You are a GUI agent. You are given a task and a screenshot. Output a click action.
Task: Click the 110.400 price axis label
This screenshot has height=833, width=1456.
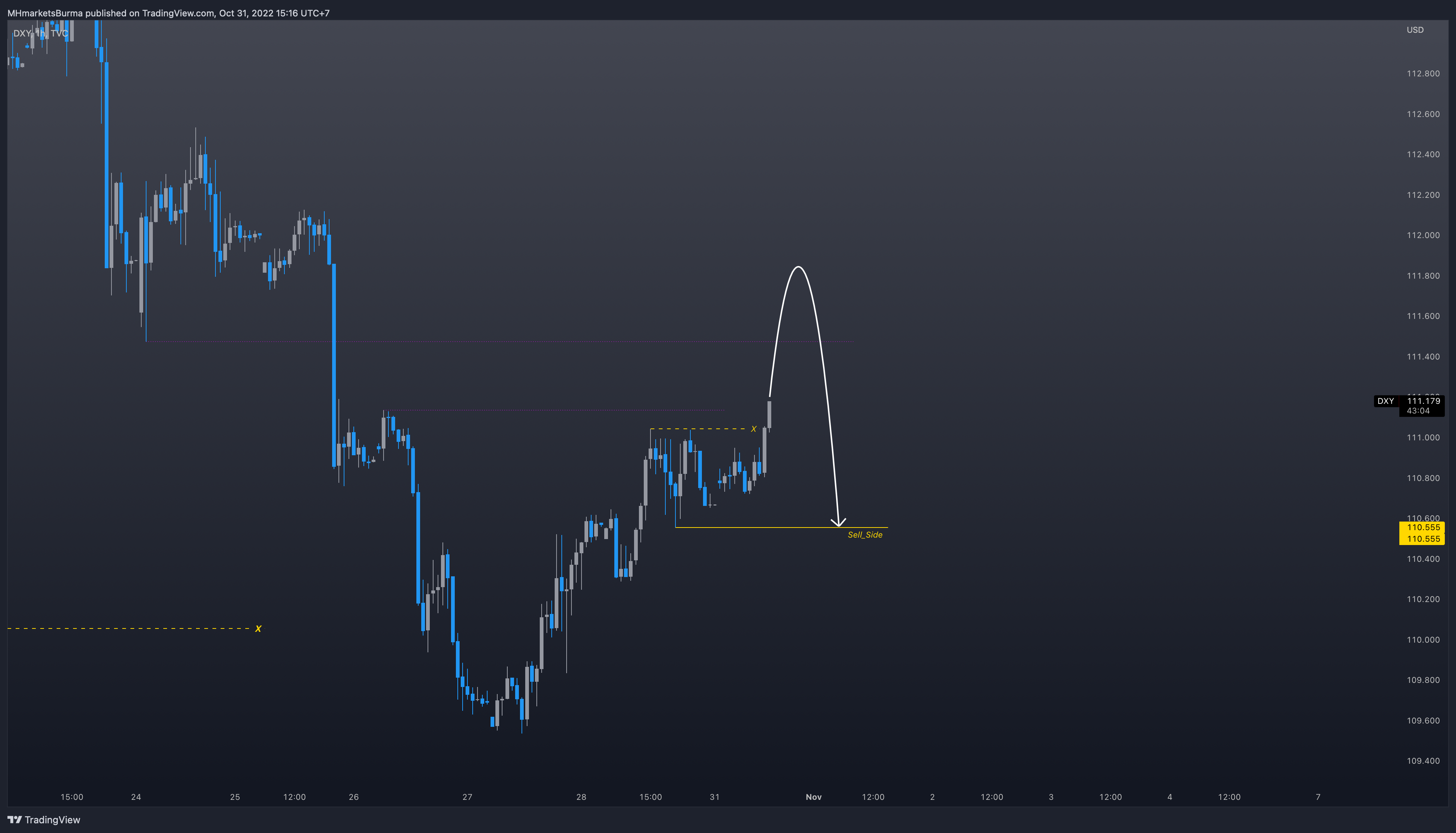click(x=1423, y=559)
